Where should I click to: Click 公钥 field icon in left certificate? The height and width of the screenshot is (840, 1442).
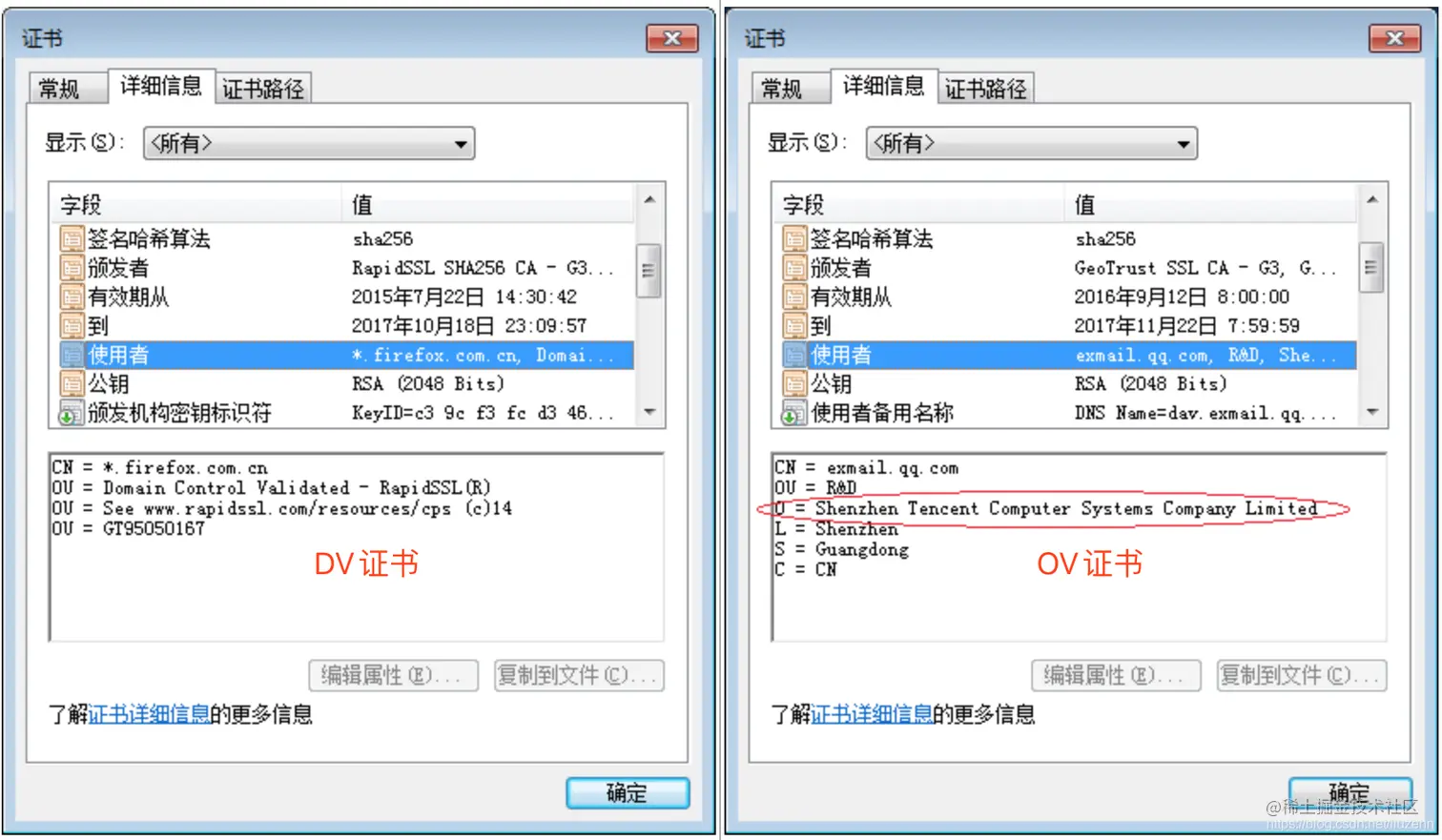tap(72, 384)
